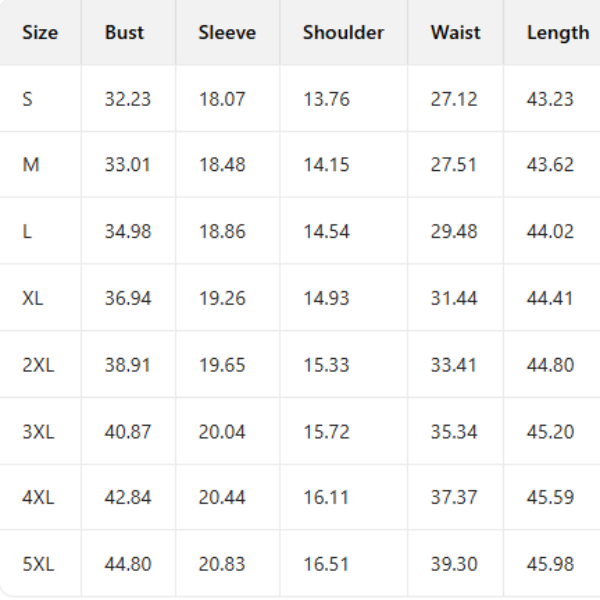Select the 4XL size row label
The height and width of the screenshot is (600, 600).
click(38, 498)
